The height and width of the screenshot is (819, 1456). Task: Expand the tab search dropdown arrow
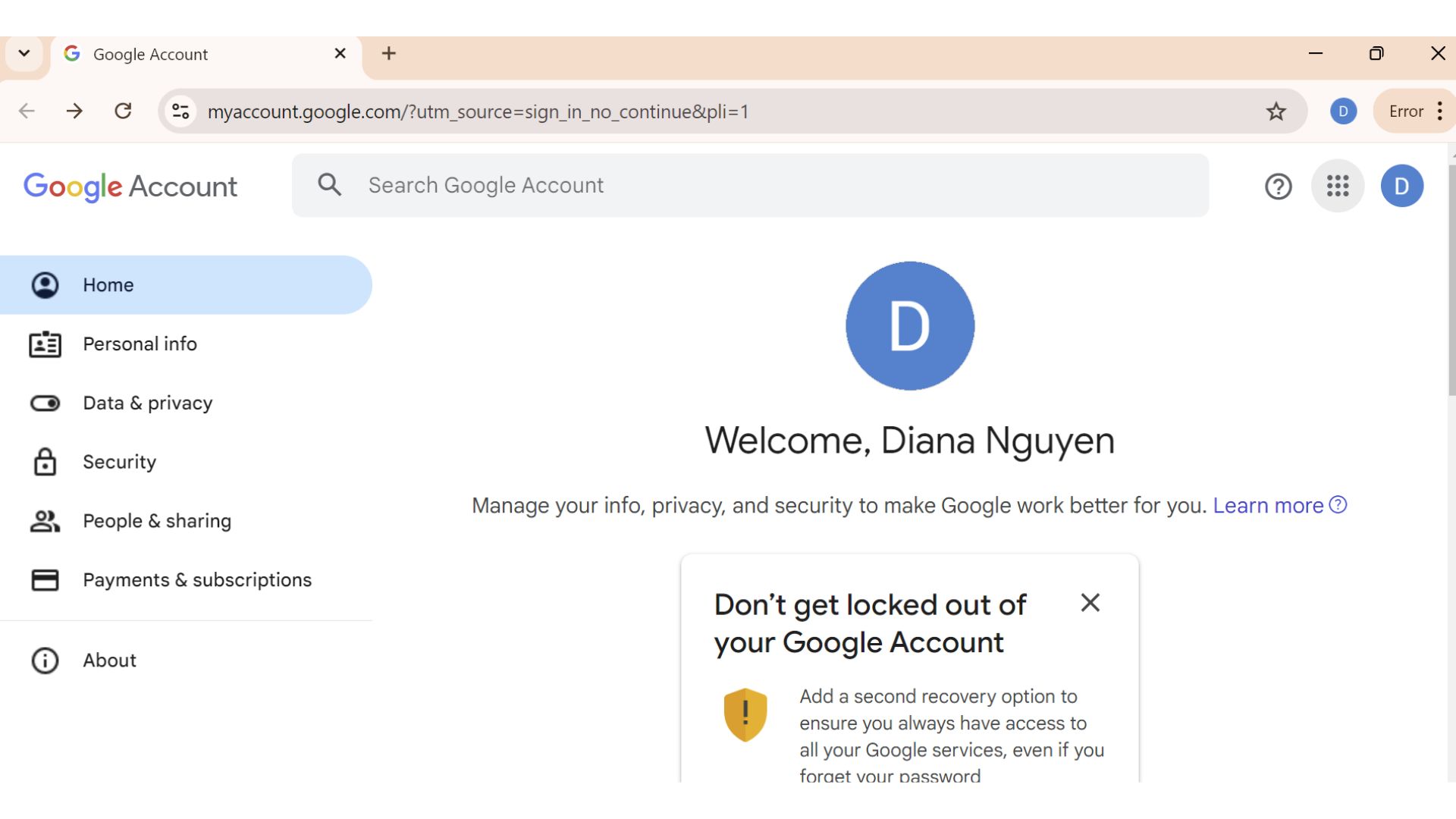24,53
